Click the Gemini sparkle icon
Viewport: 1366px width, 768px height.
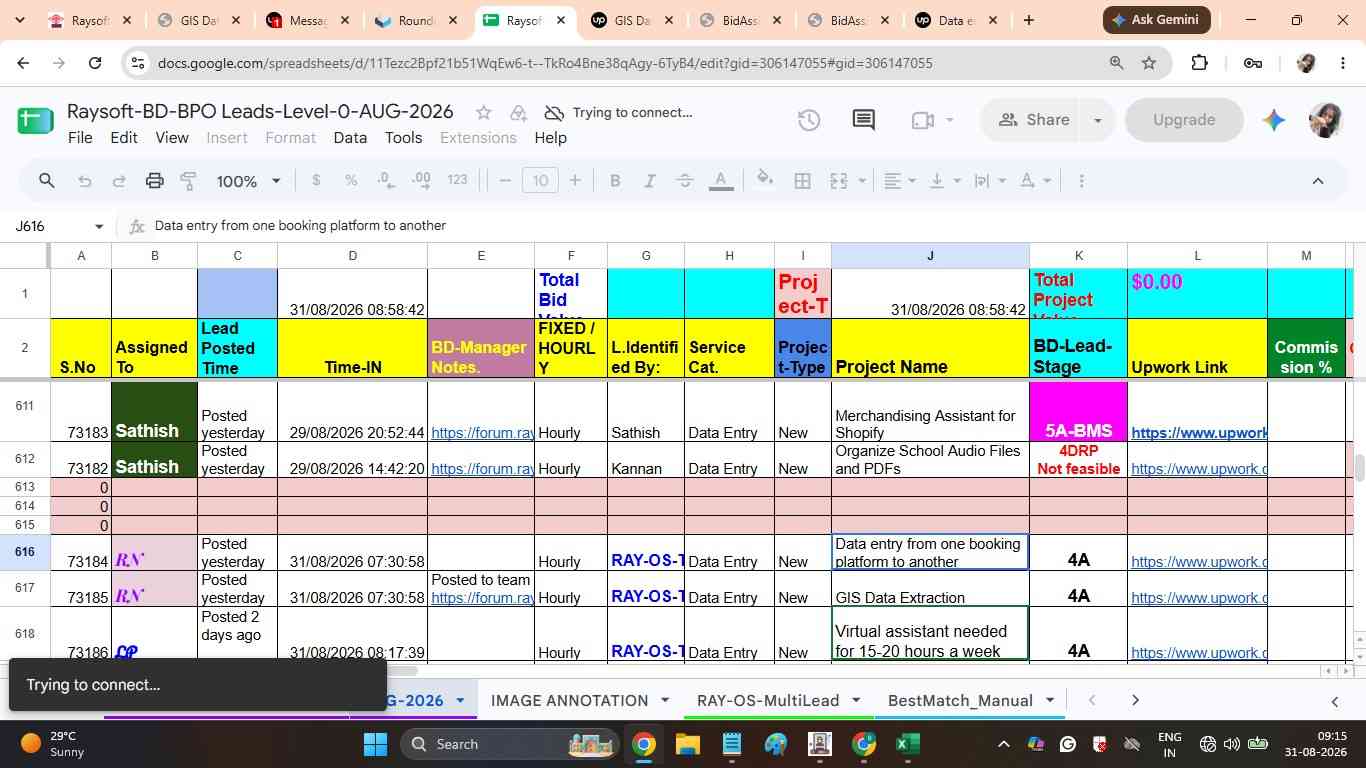click(1273, 120)
